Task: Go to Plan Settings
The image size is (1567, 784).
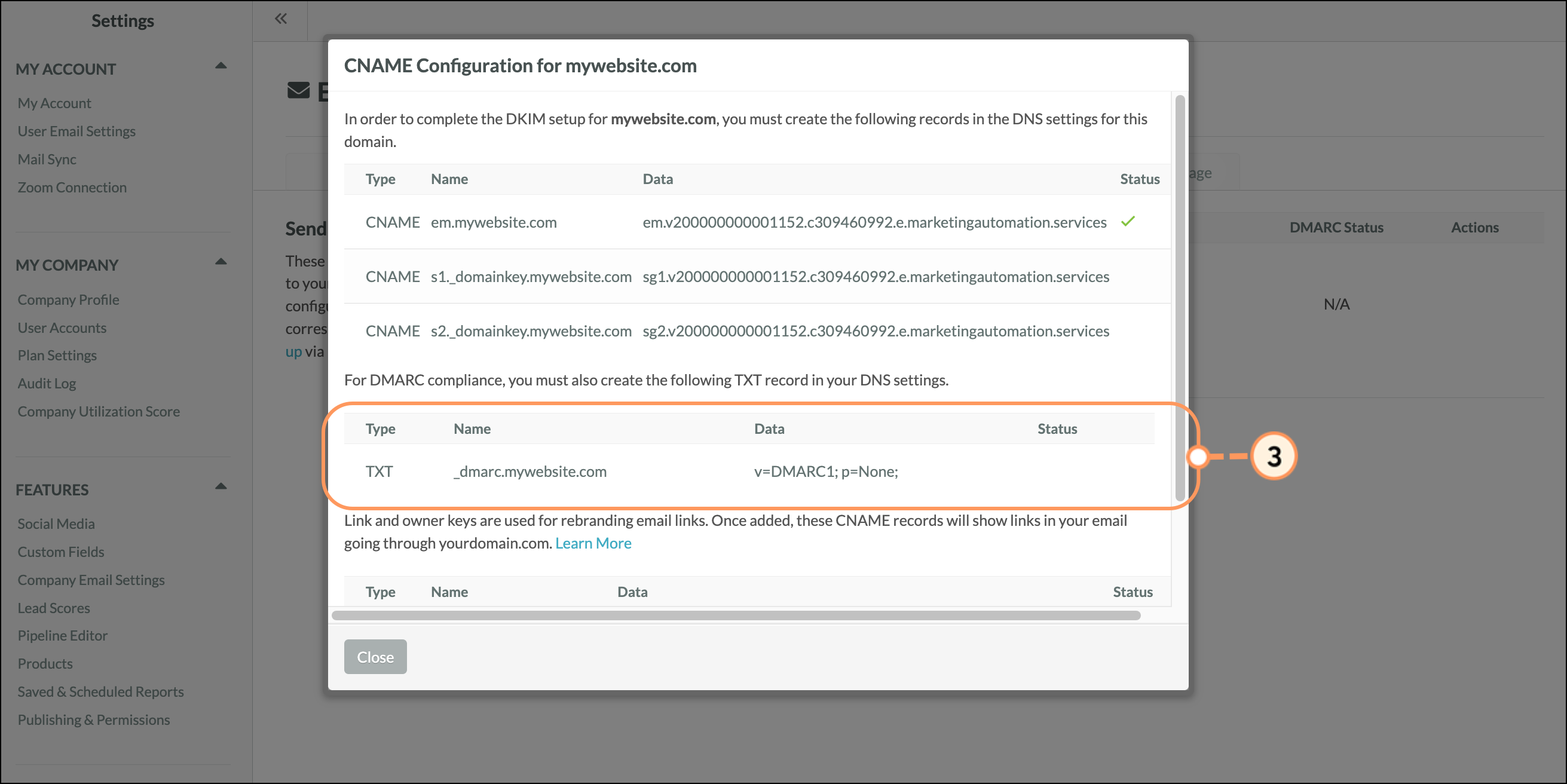Action: 57,355
